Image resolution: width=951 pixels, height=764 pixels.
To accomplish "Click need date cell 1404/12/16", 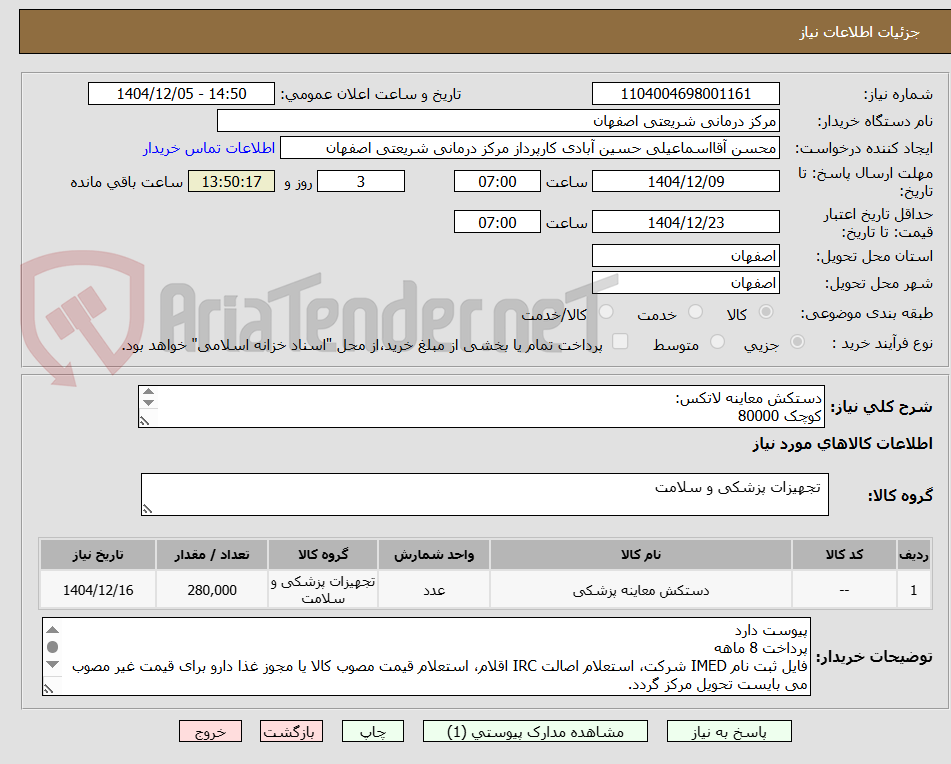I will 98,589.
